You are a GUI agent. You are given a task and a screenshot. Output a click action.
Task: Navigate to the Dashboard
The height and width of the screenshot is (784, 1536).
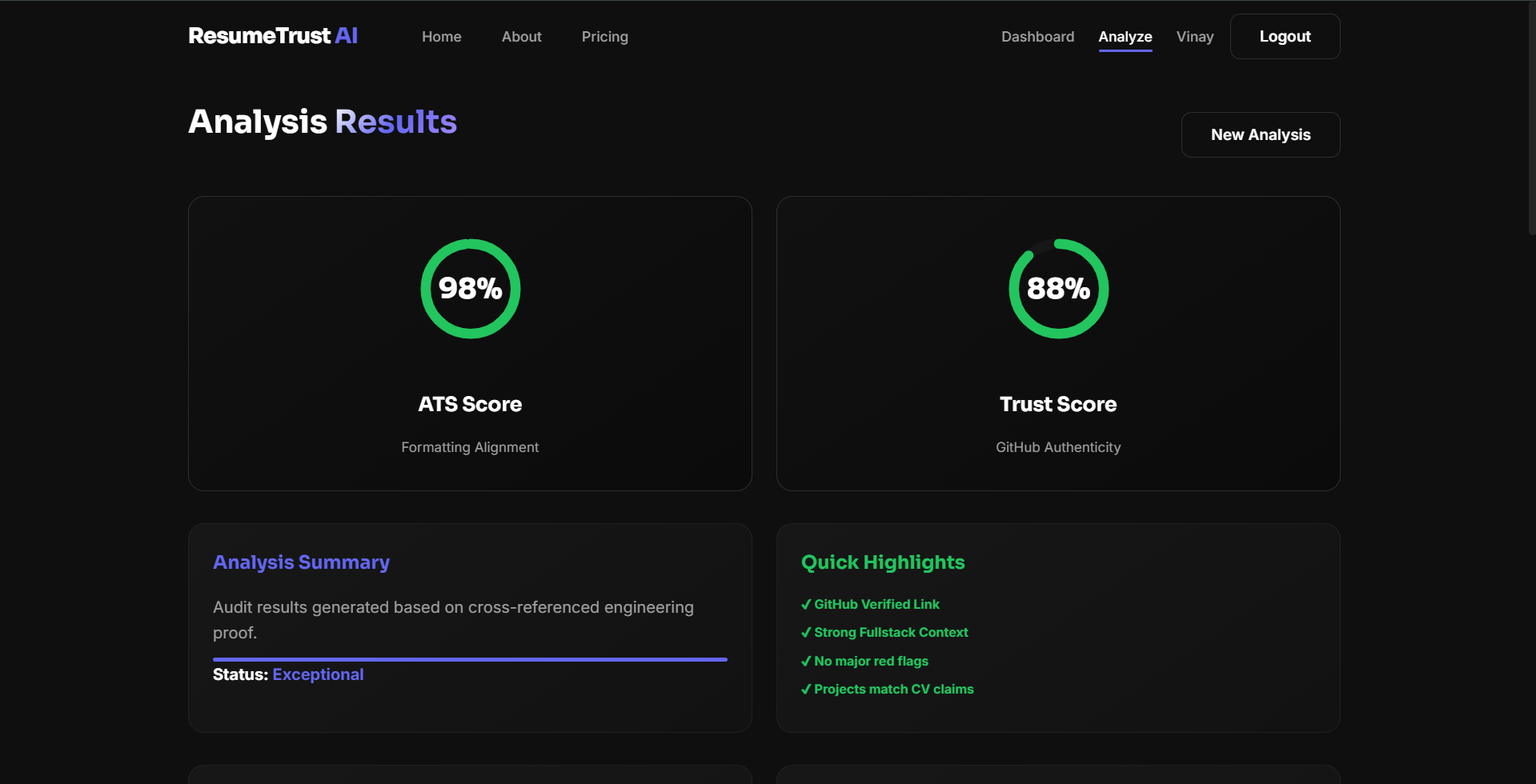click(x=1037, y=37)
